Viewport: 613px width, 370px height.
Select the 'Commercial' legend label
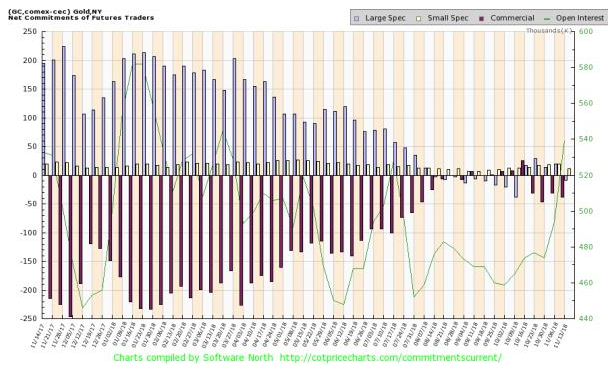pyautogui.click(x=512, y=18)
